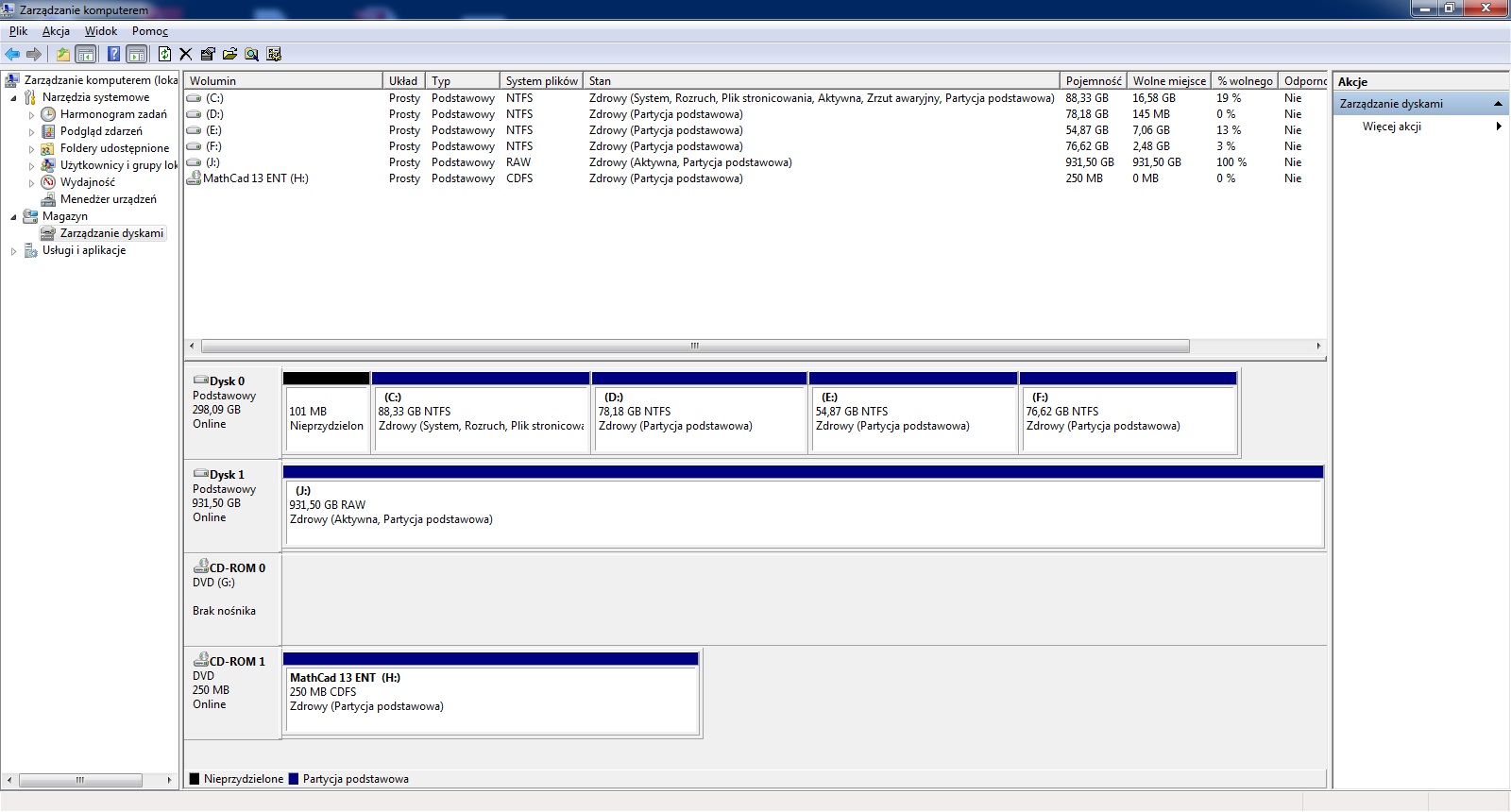Select Zarządzanie dyskami in the tree

(x=111, y=233)
